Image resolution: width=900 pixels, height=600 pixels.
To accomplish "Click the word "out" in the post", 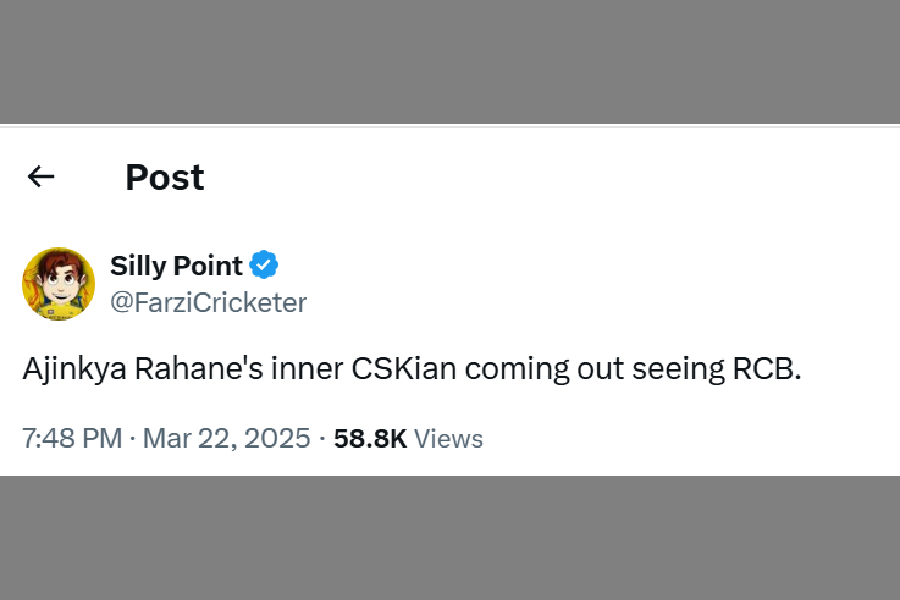I will [x=600, y=369].
